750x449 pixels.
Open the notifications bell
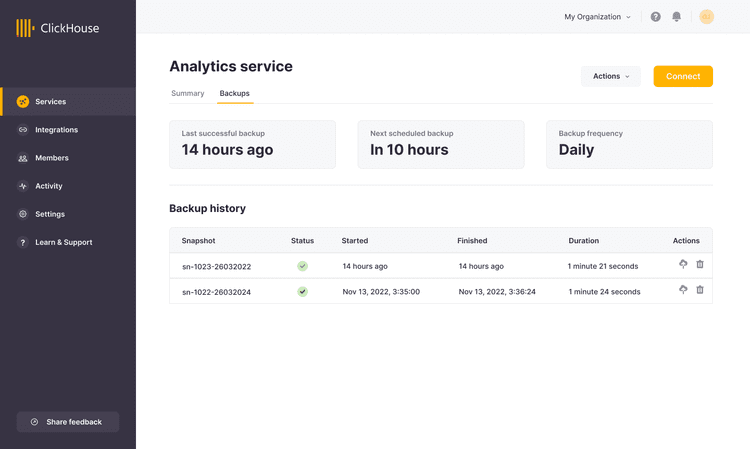point(676,17)
